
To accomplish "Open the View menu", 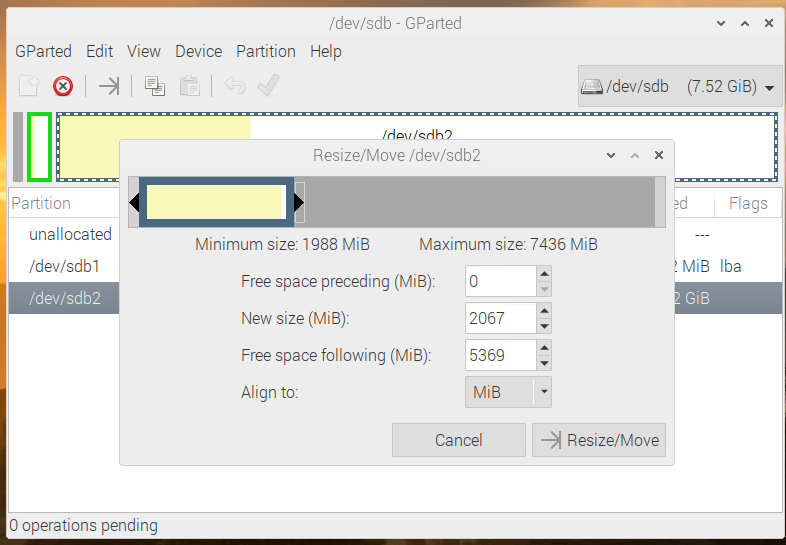I will (144, 51).
